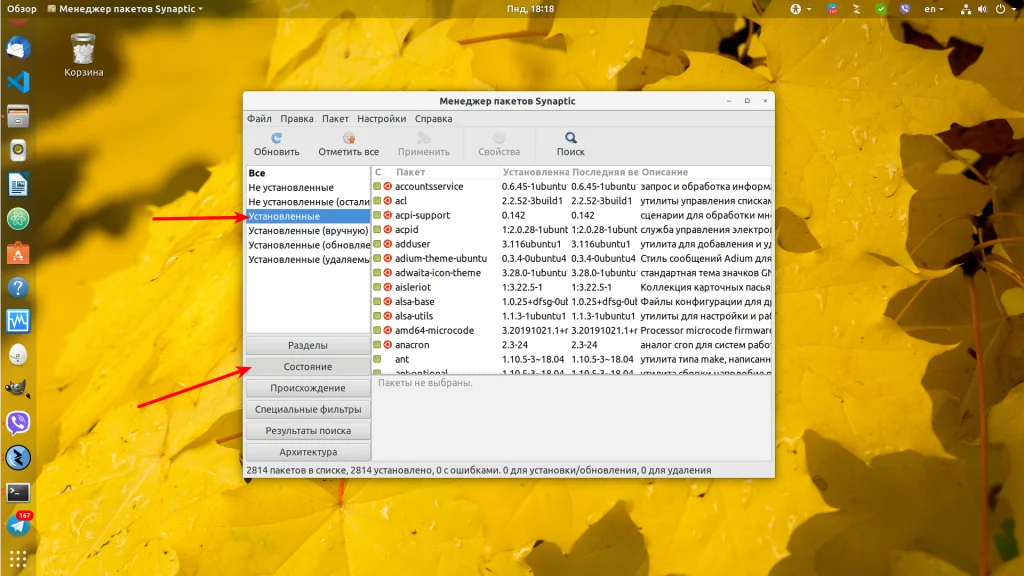Click the Разделы filter button
Screen dimensions: 1024x576
[x=307, y=346]
